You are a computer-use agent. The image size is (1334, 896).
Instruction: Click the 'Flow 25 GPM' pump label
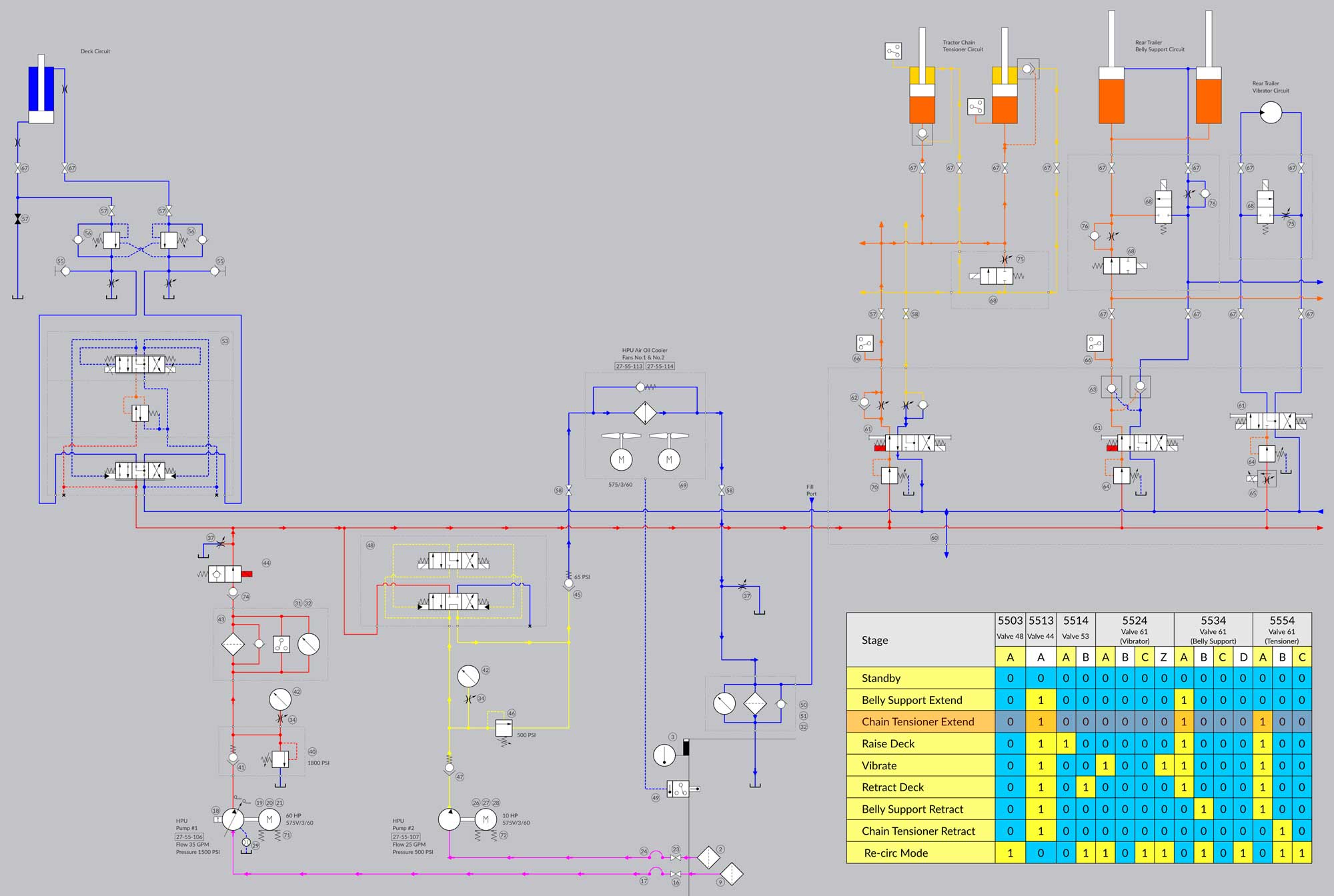409,845
